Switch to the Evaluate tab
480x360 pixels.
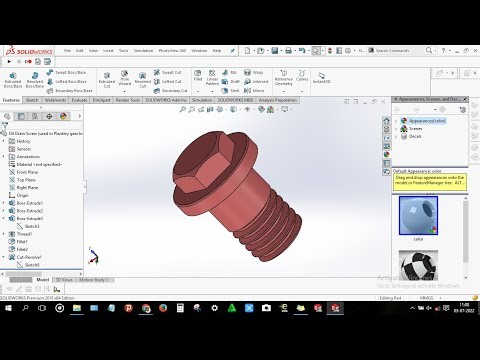coord(79,100)
